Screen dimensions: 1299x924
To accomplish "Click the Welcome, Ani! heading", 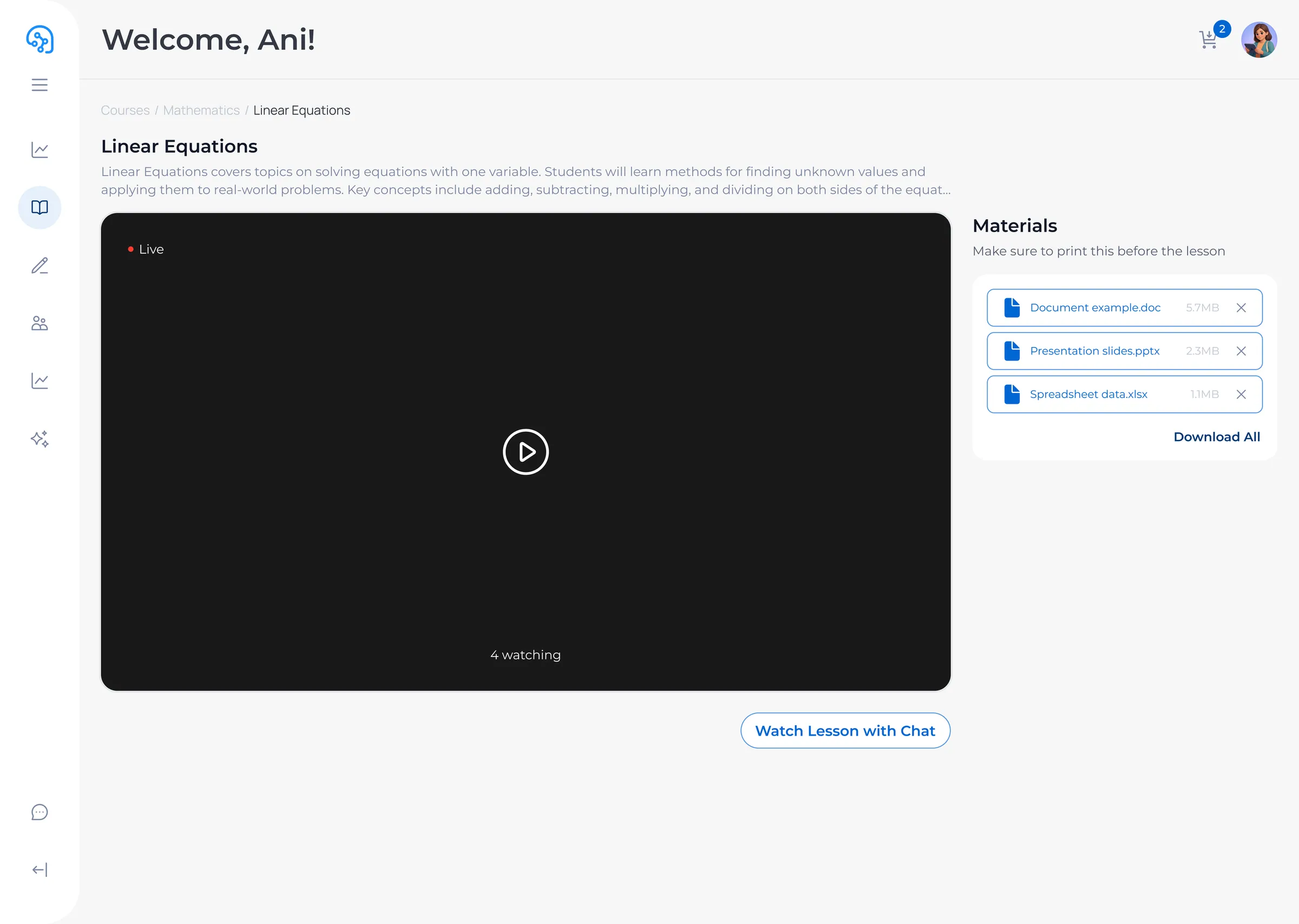I will pos(208,40).
